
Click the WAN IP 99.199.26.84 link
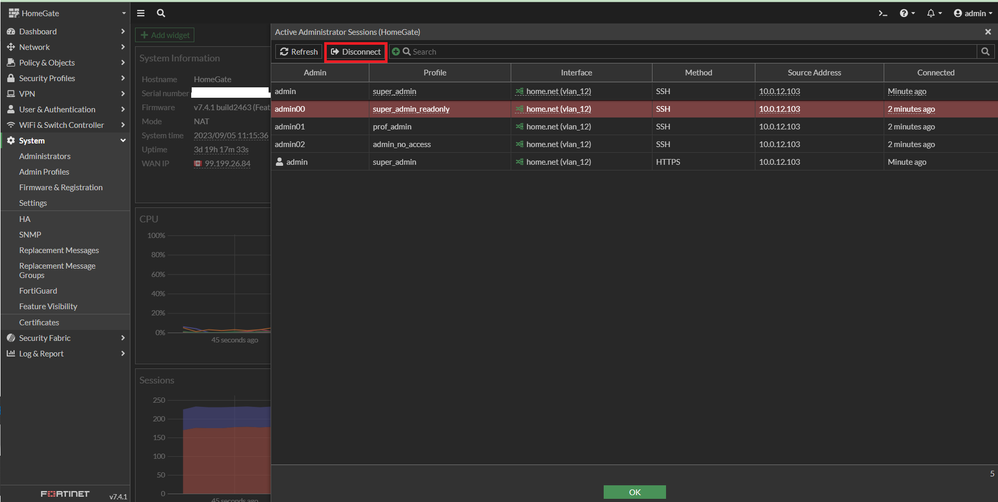click(x=228, y=164)
